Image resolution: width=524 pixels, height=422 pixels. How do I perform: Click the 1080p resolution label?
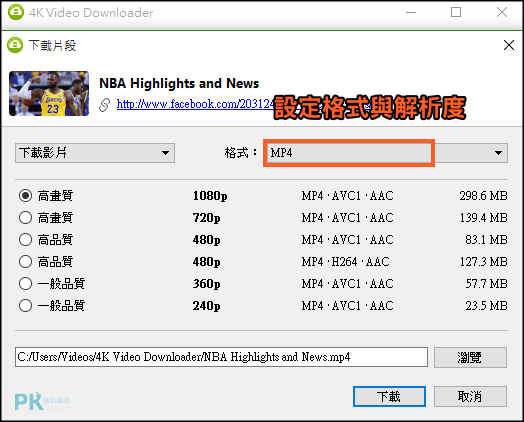(210, 196)
